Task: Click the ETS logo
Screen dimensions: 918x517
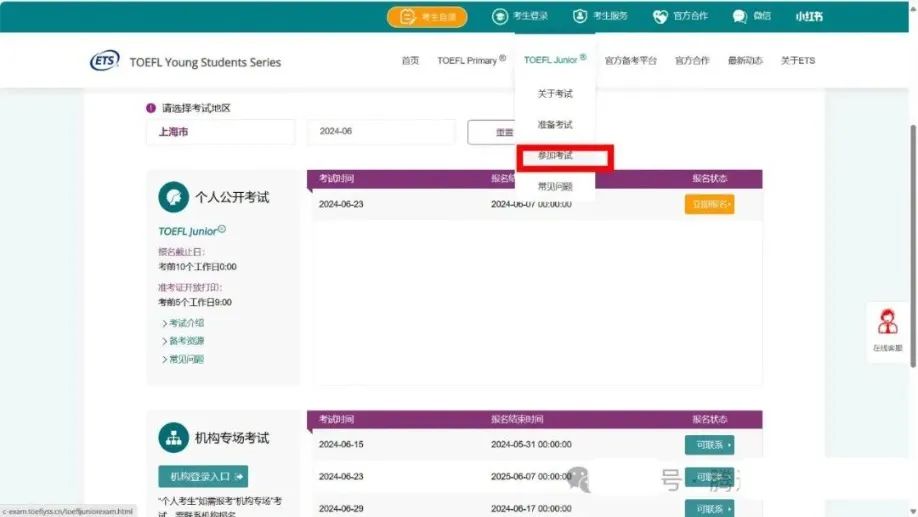Action: click(x=104, y=60)
